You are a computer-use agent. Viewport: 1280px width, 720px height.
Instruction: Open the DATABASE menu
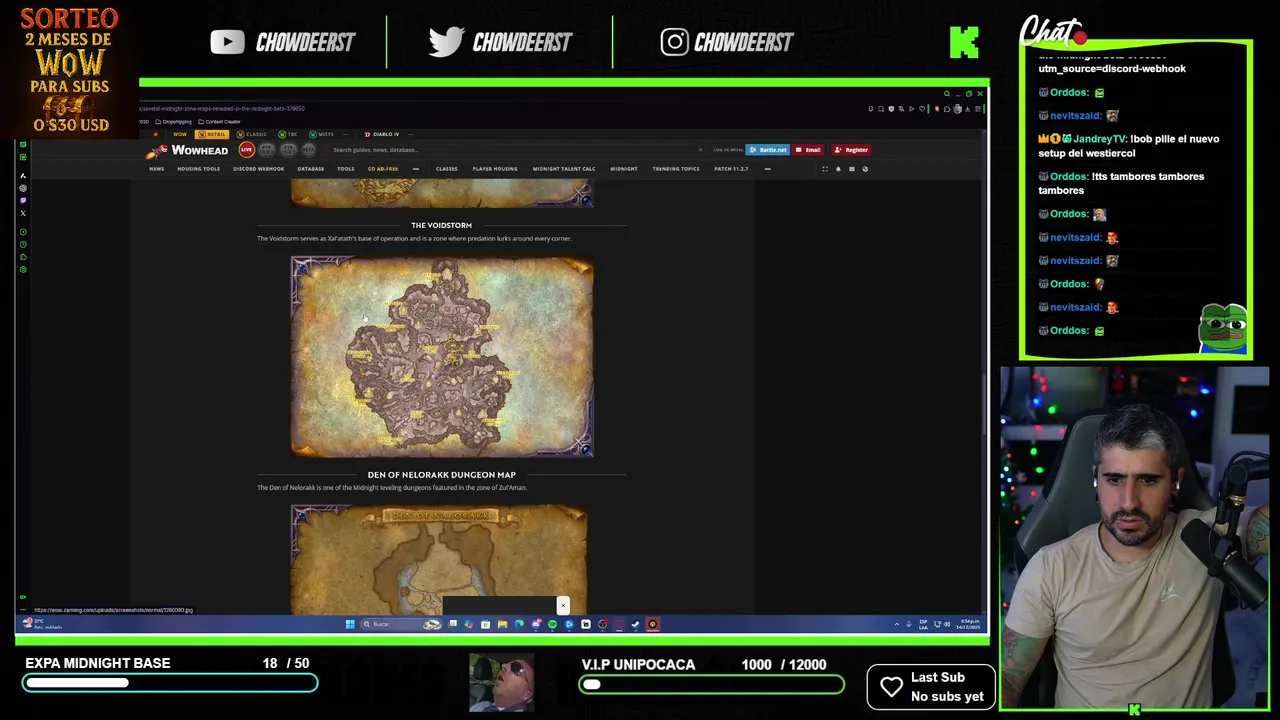[310, 169]
